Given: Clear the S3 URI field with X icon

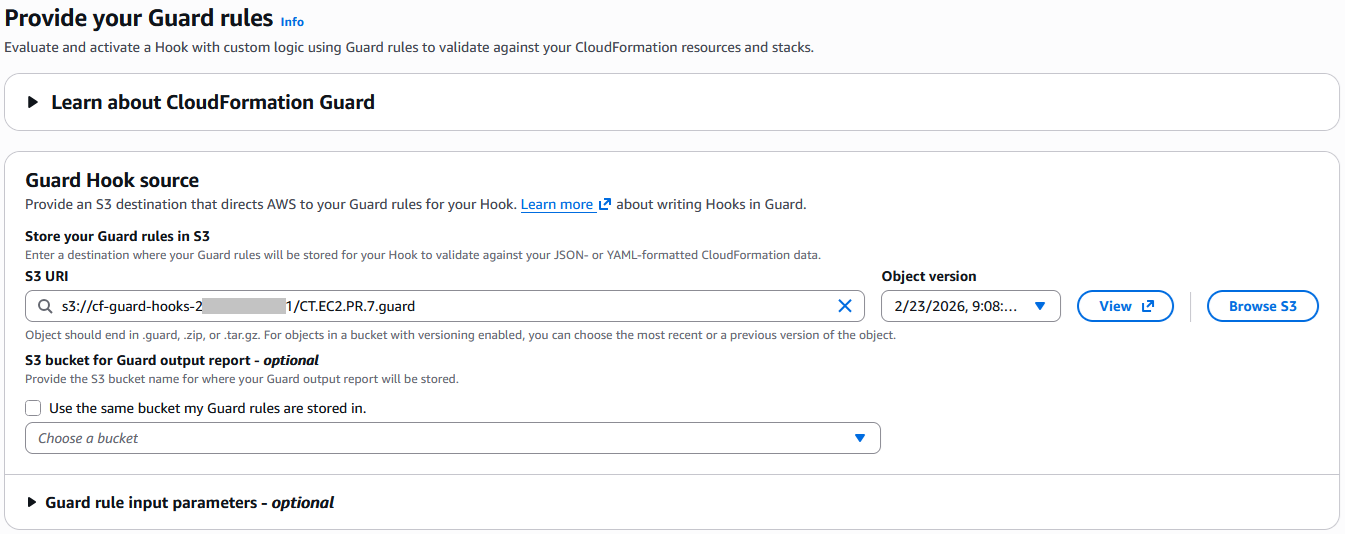Looking at the screenshot, I should tap(844, 306).
